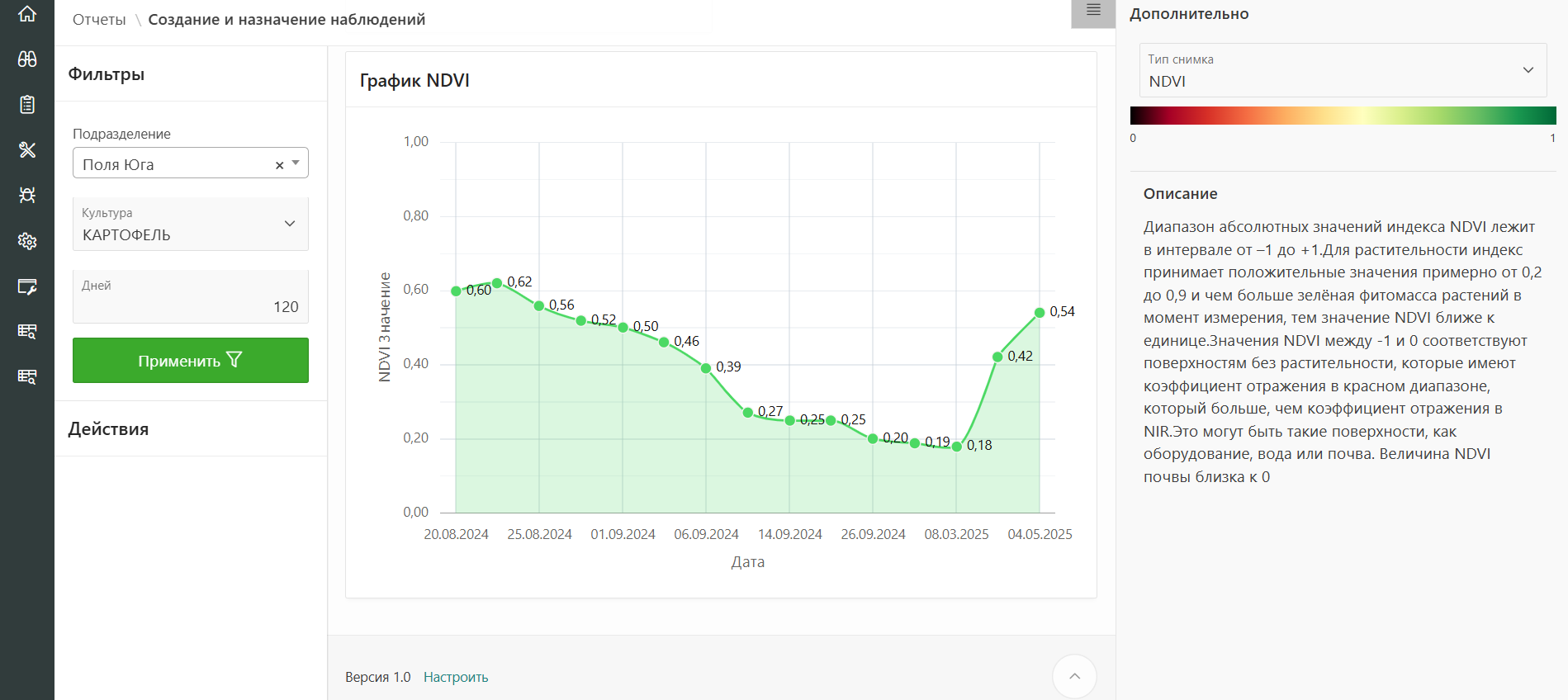Viewport: 1568px width, 700px height.
Task: Go to the home icon in sidebar
Action: point(27,14)
